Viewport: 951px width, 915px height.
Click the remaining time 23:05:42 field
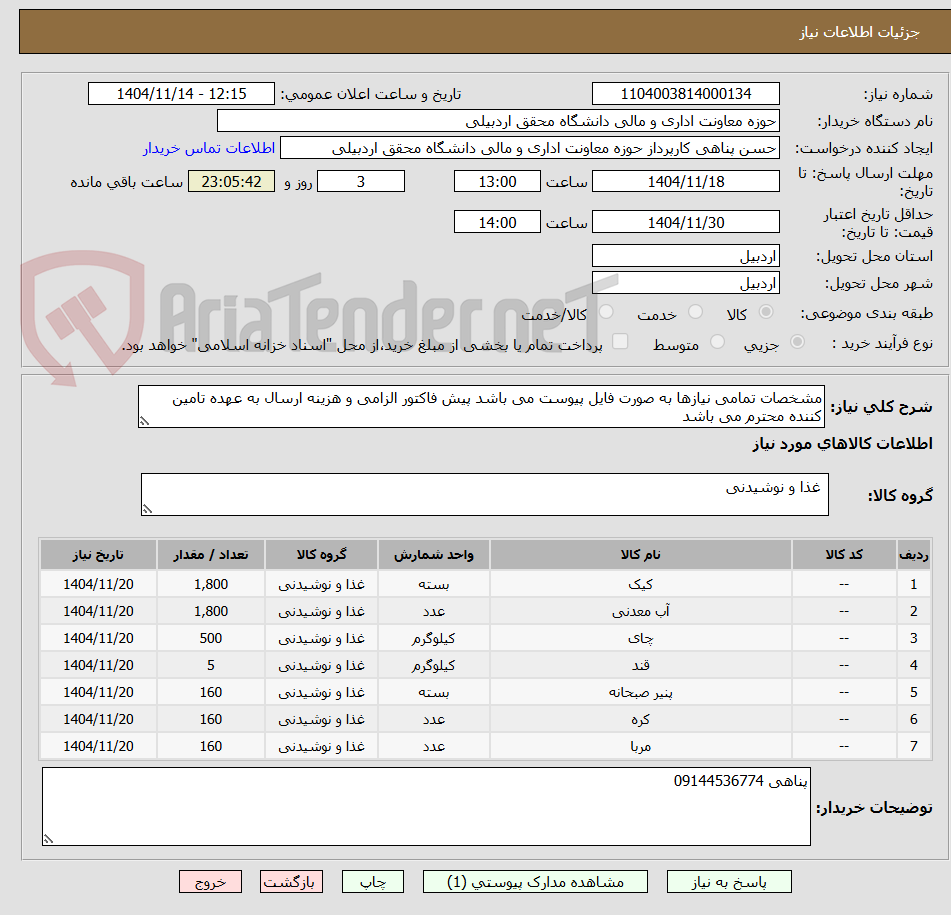coord(231,182)
